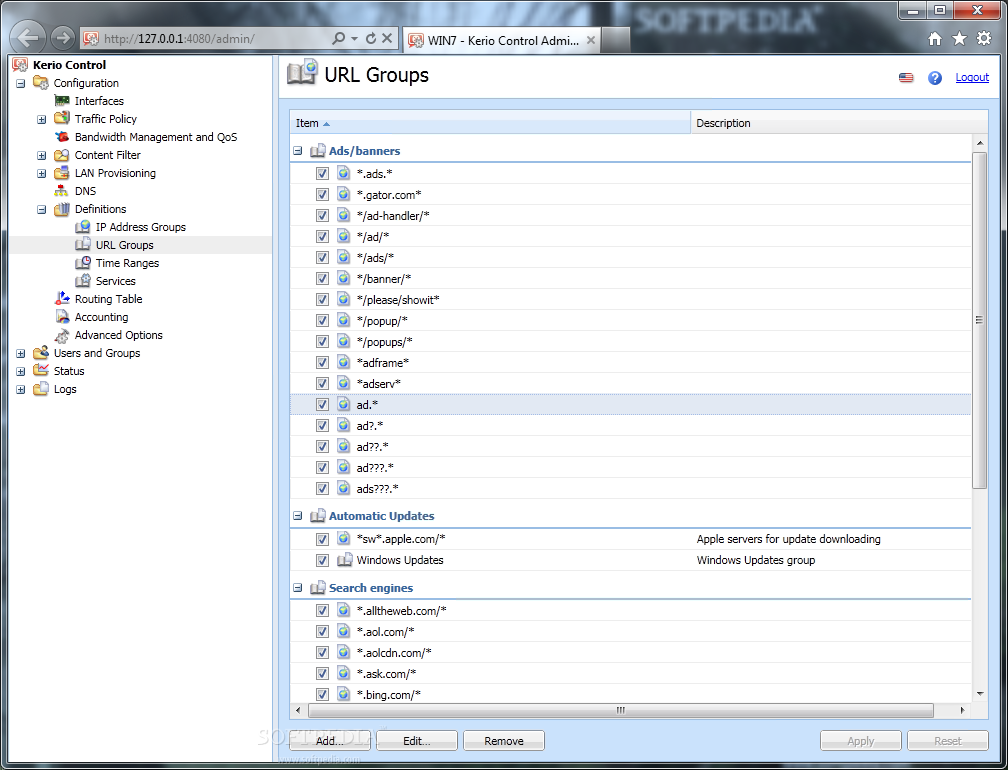Click the Time Ranges clock icon
Image resolution: width=1008 pixels, height=770 pixels.
82,262
